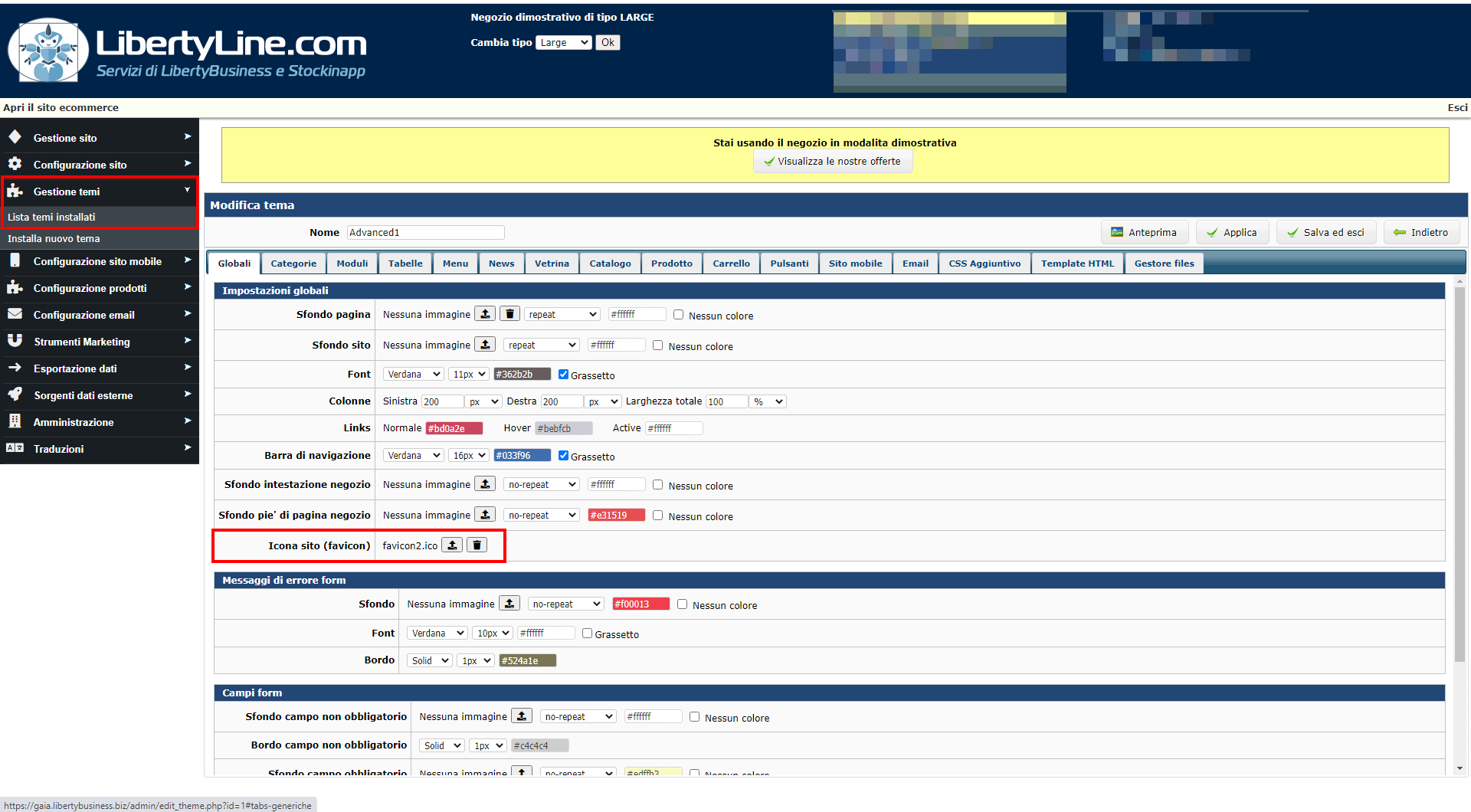Upload image for Sfondo pagina

click(485, 314)
